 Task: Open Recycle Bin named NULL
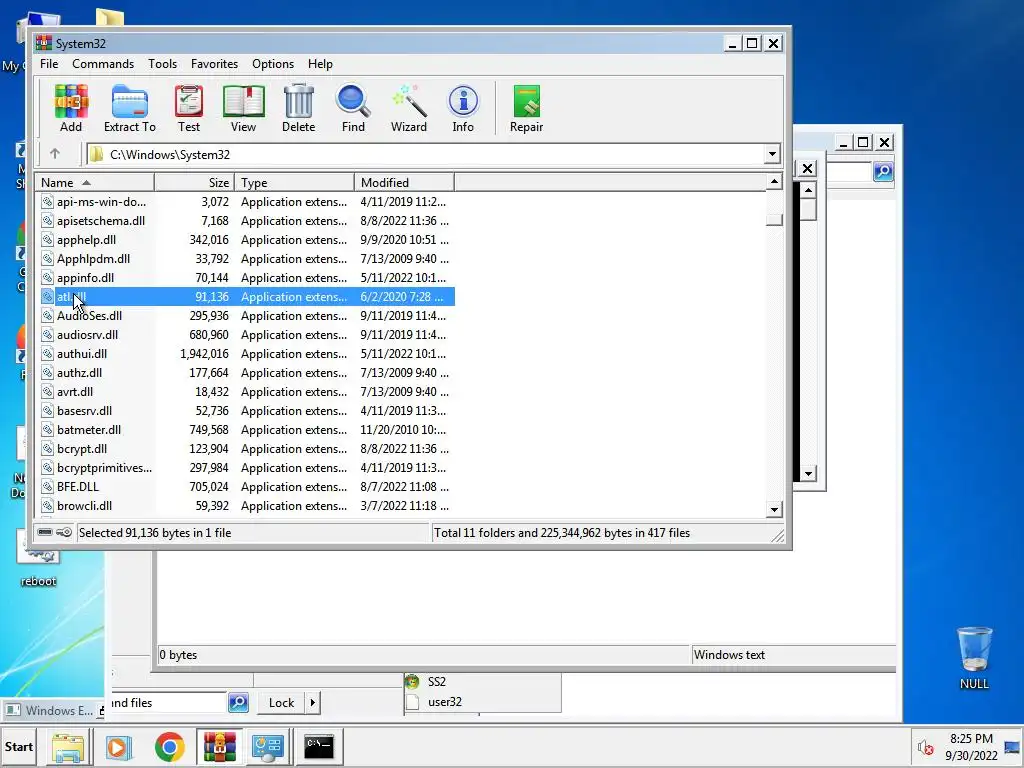pos(974,658)
